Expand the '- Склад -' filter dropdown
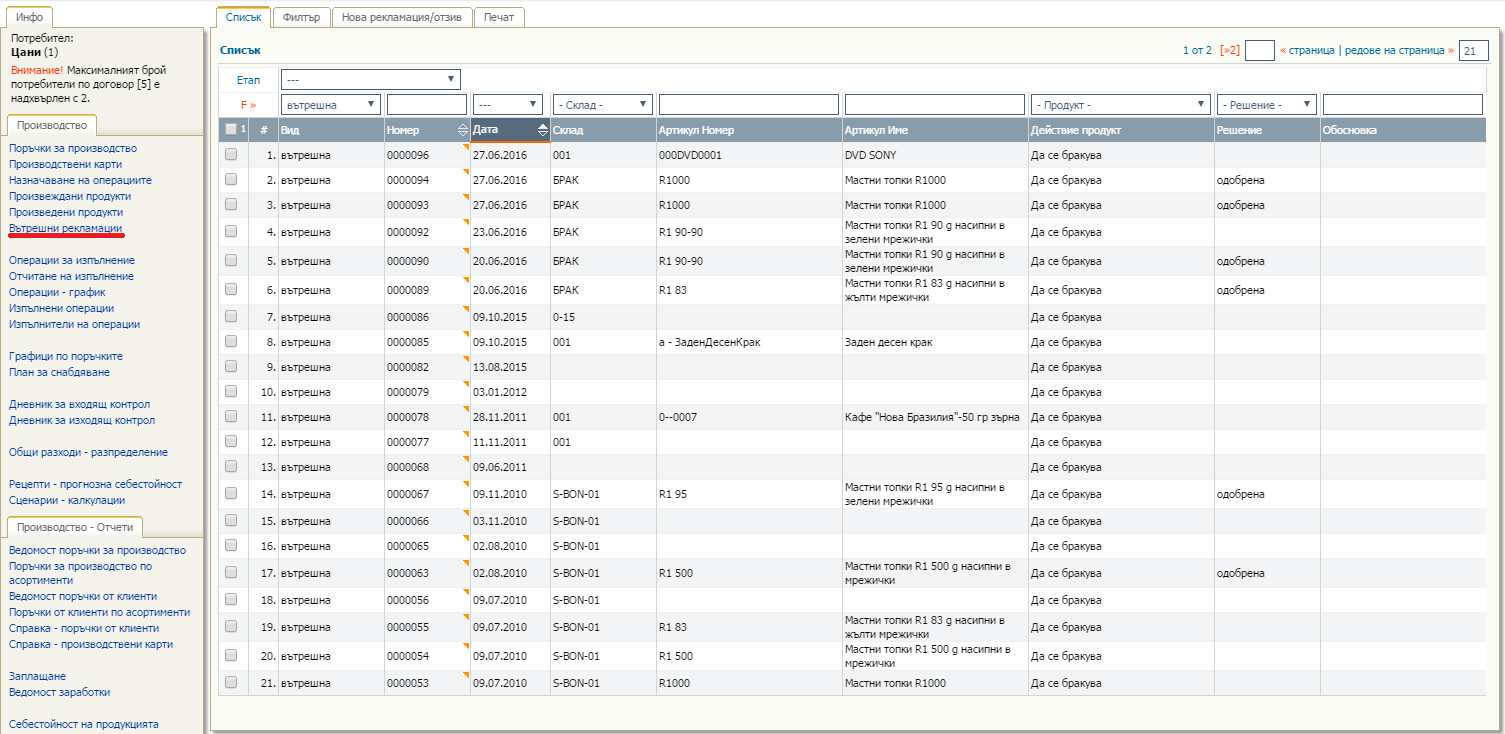Image resolution: width=1505 pixels, height=734 pixels. (603, 104)
